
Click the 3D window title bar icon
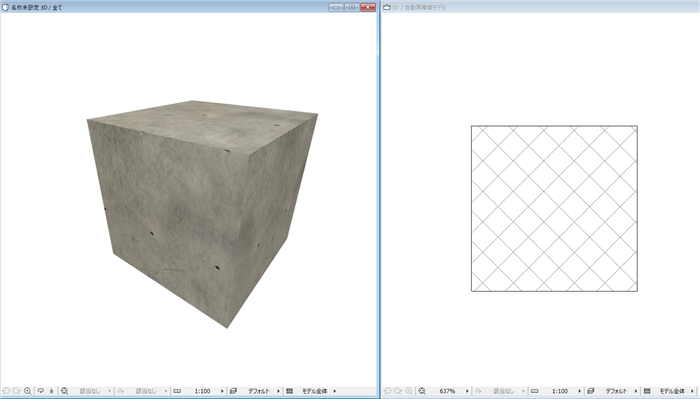coord(5,7)
